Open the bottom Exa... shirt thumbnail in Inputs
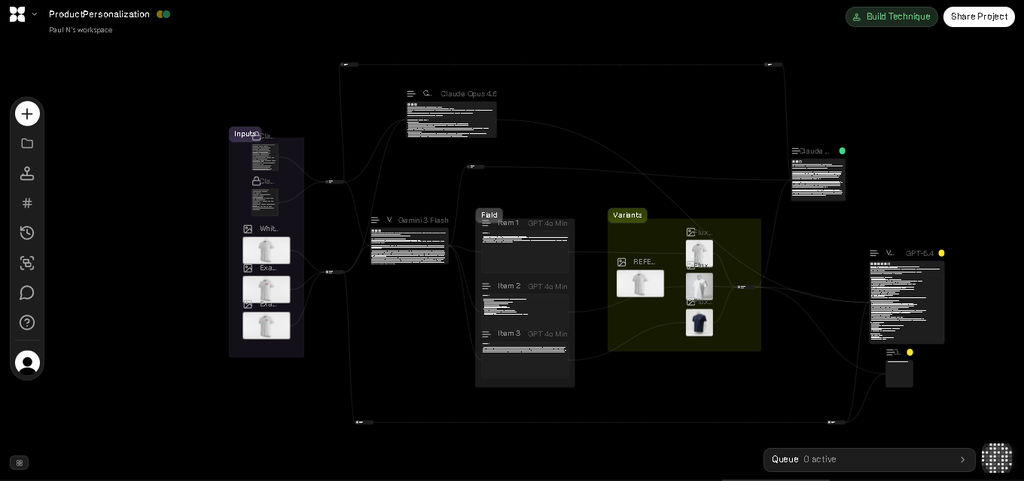Image resolution: width=1024 pixels, height=481 pixels. coord(266,325)
